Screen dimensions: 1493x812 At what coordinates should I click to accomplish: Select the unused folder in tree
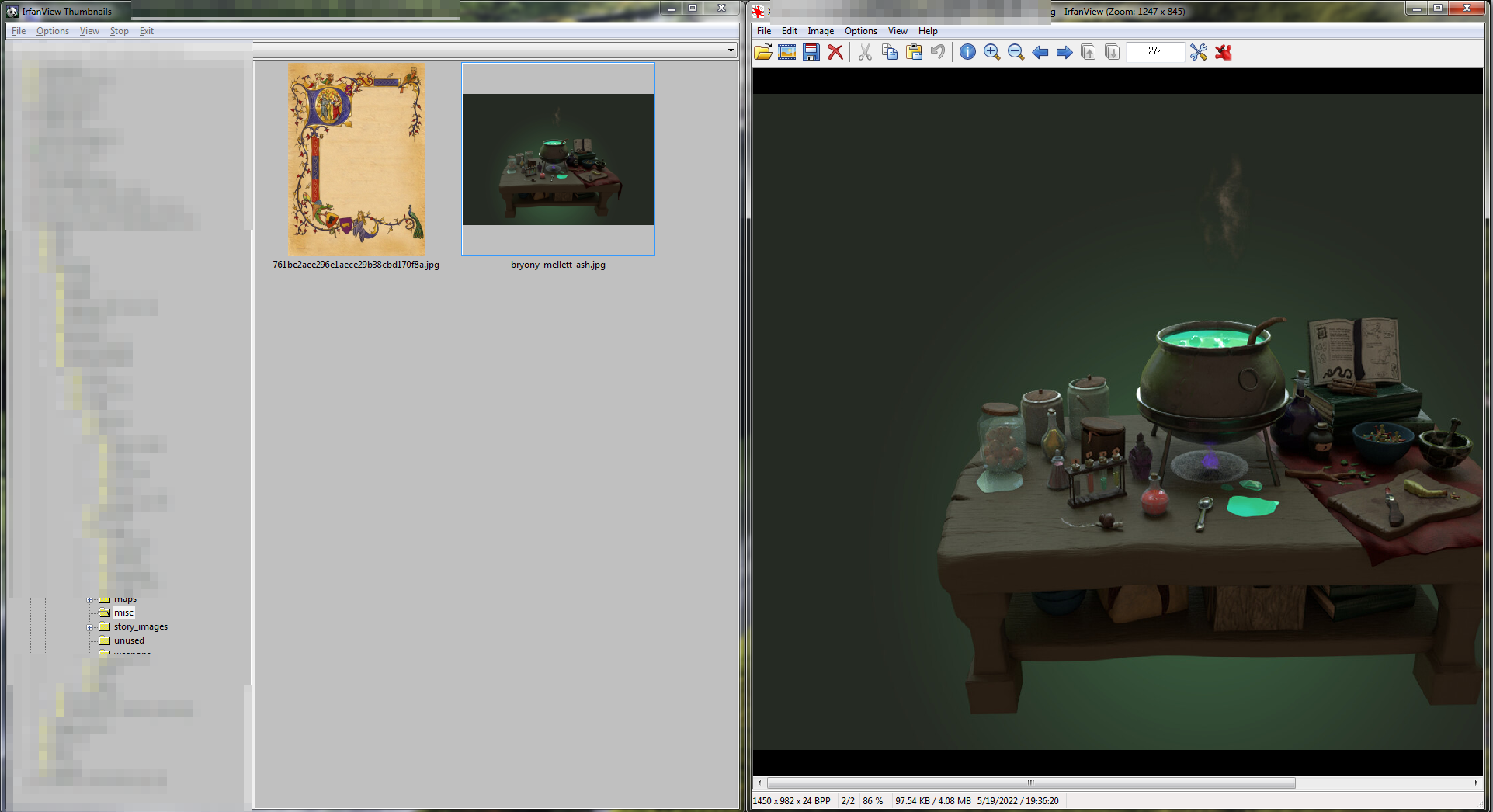click(129, 640)
